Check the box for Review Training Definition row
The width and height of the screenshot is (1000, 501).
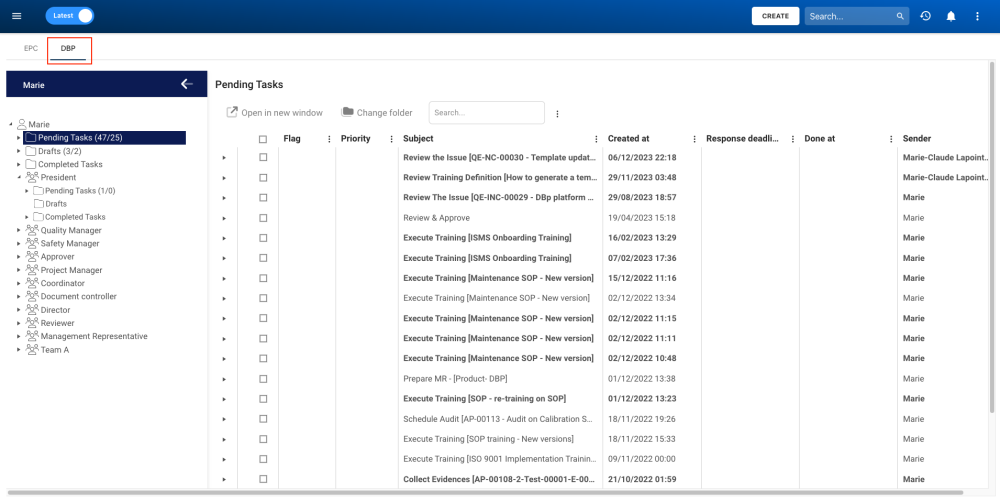pyautogui.click(x=263, y=177)
